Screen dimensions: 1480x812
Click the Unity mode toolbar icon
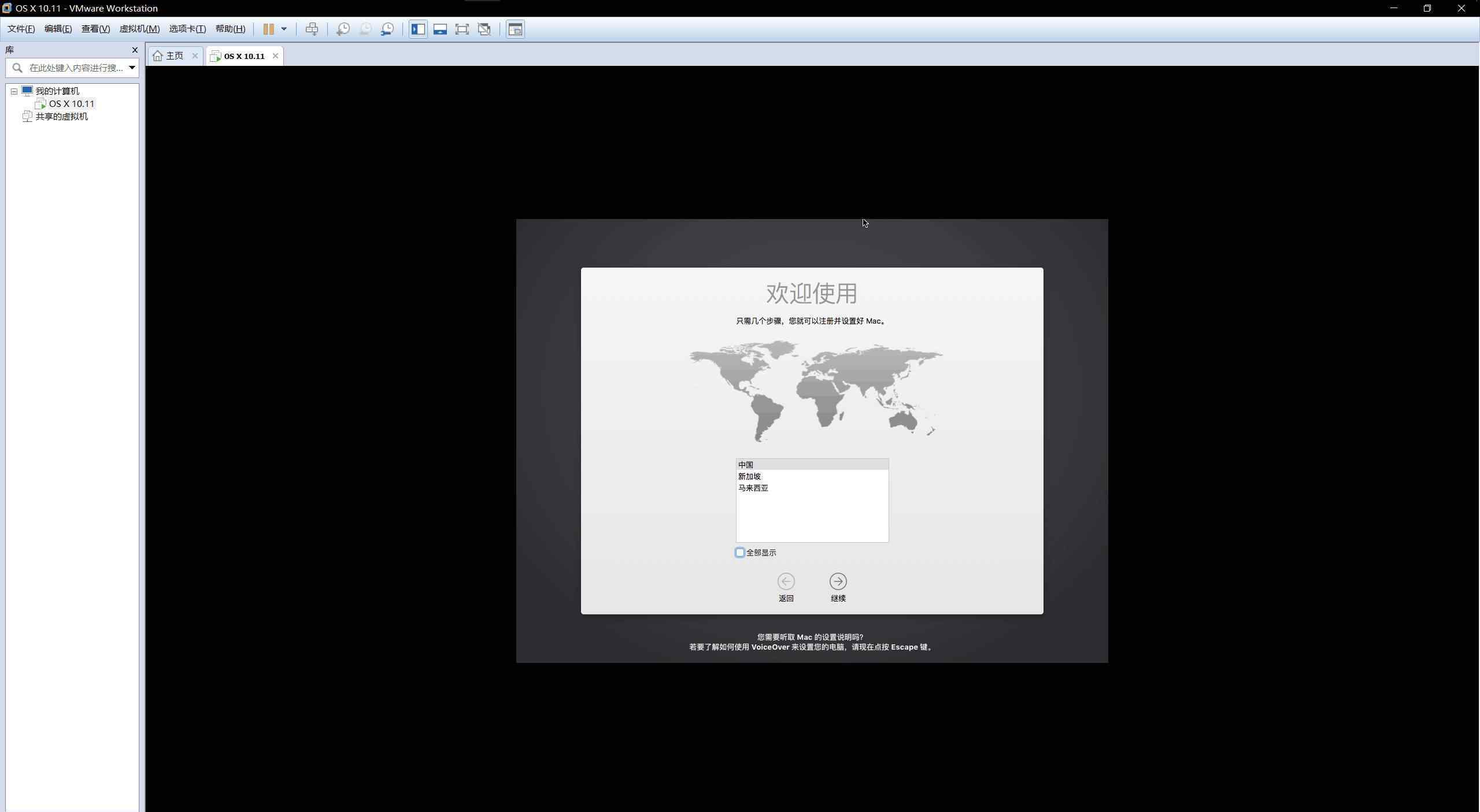[484, 29]
